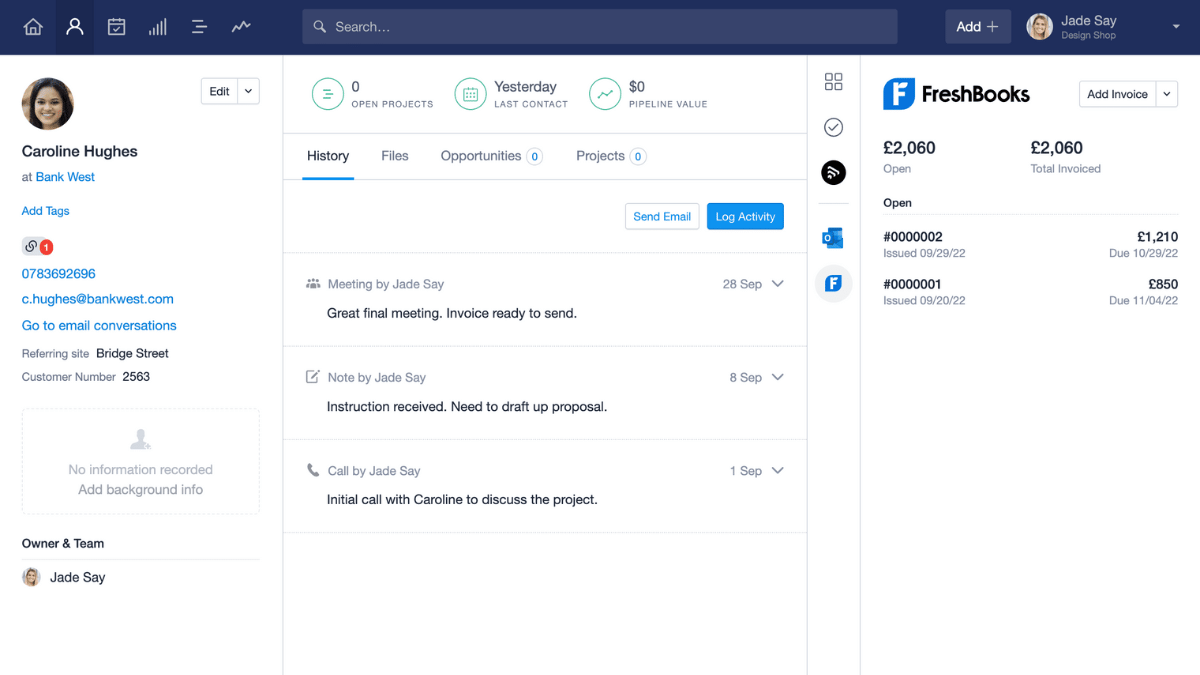
Task: Select the check circle tasks icon in sidebar
Action: tap(833, 127)
